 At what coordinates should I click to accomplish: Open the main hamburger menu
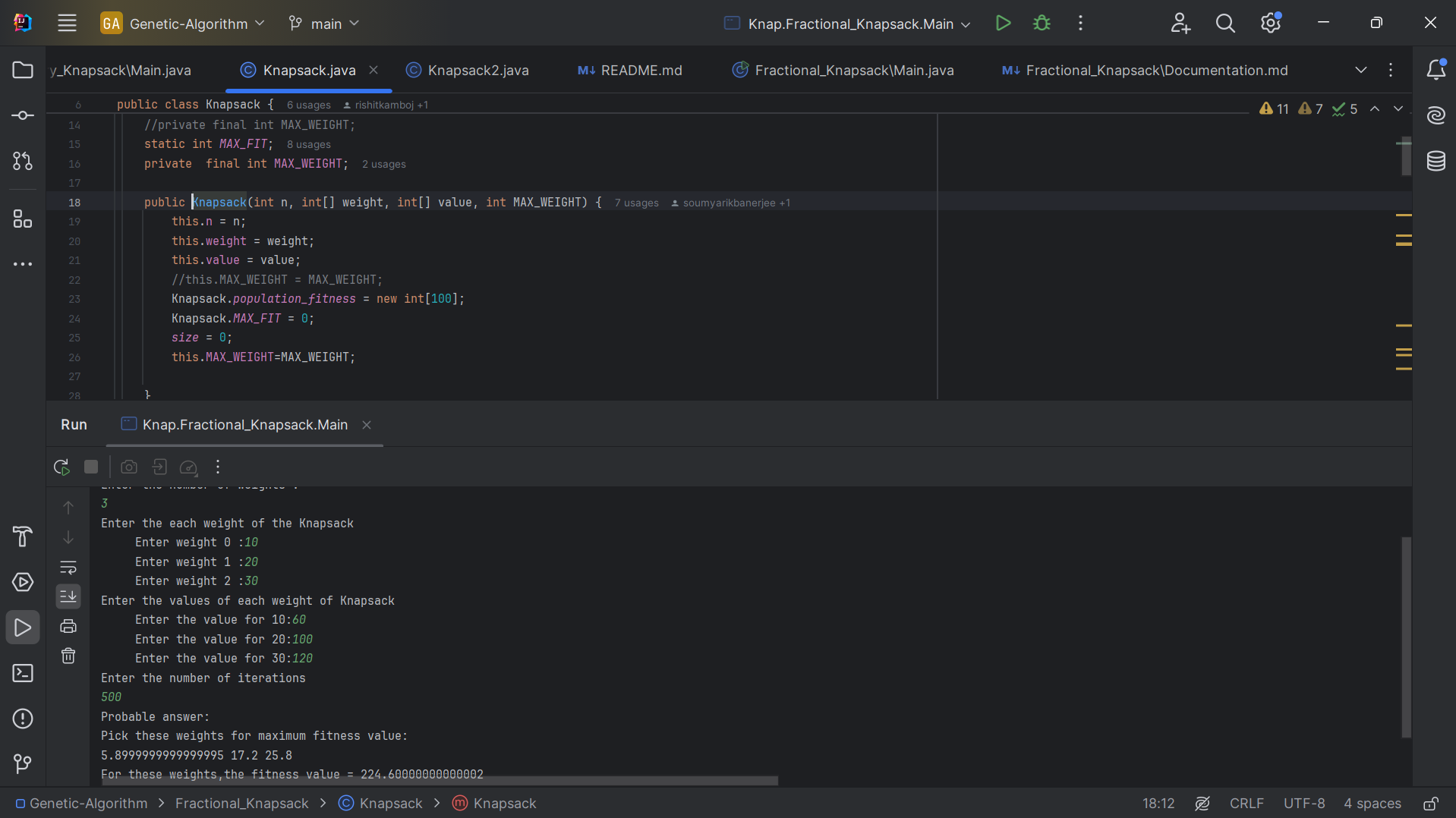[x=67, y=24]
